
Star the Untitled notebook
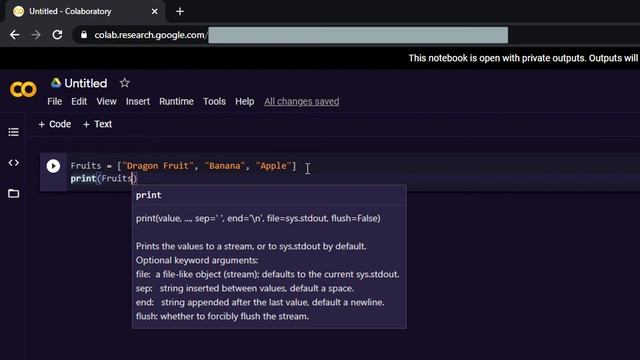point(124,83)
